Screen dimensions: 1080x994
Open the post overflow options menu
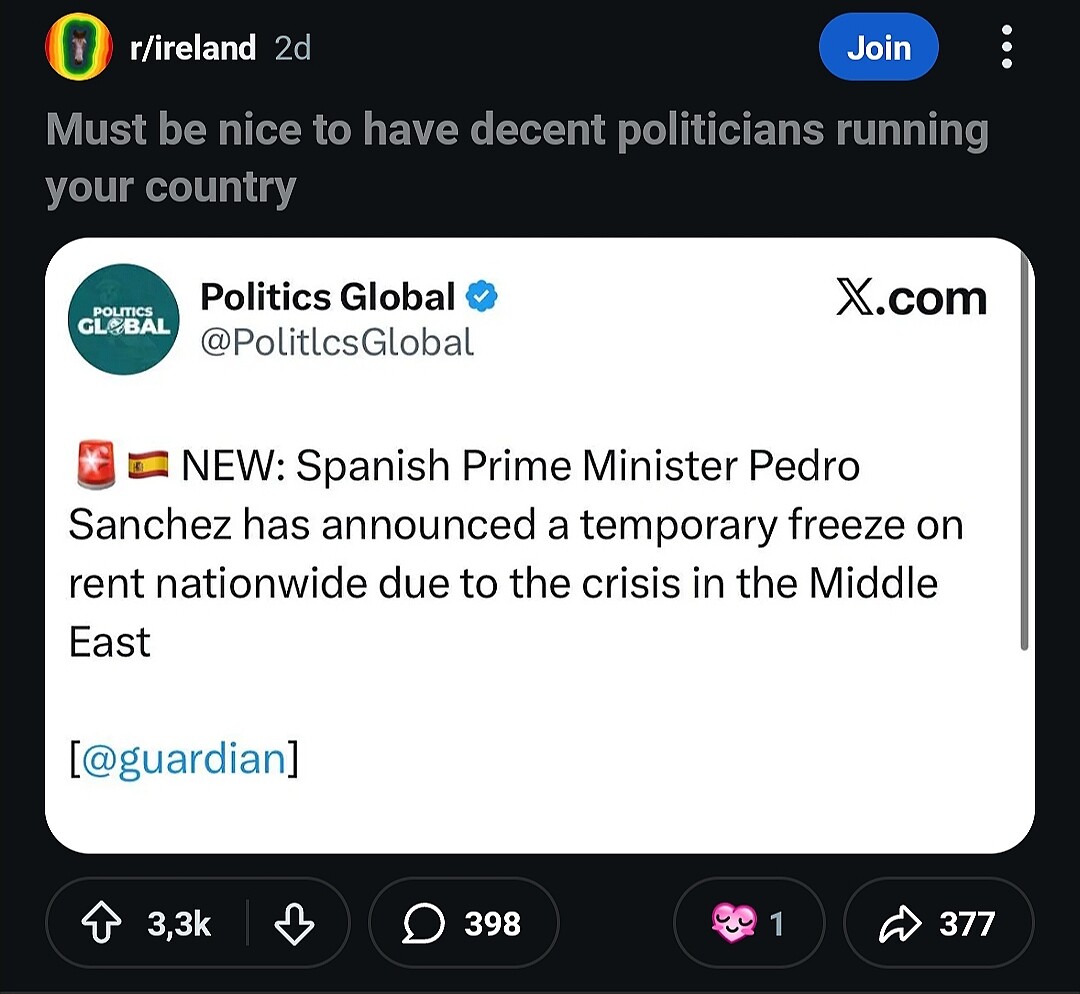[x=1006, y=48]
